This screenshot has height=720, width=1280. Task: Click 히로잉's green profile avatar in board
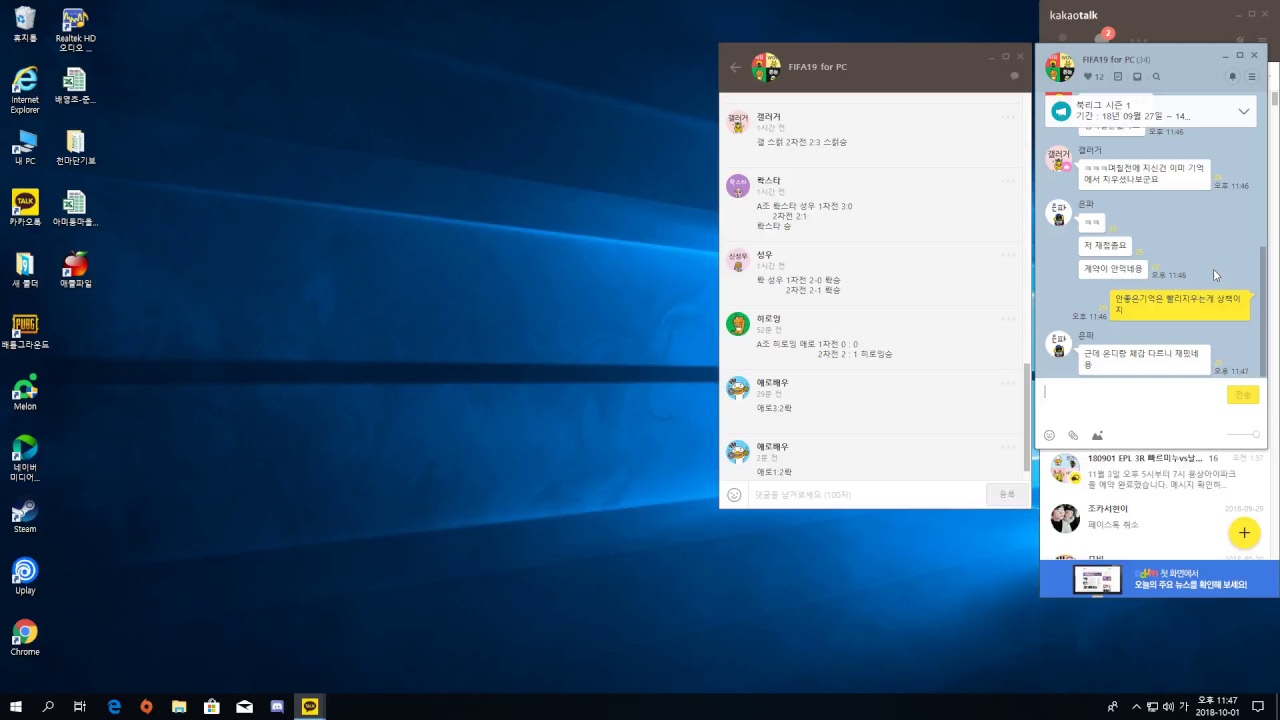pyautogui.click(x=738, y=324)
